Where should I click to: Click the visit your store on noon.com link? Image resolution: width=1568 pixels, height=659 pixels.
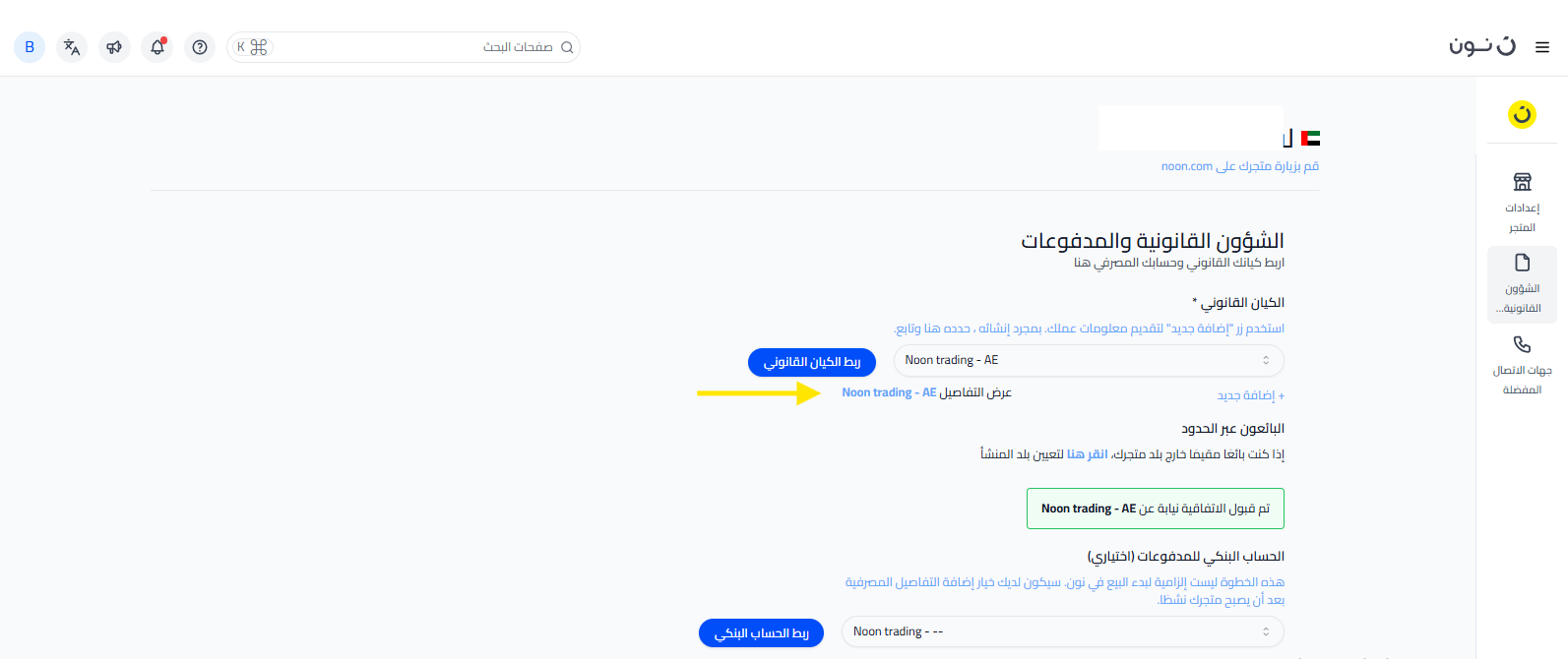click(1239, 166)
